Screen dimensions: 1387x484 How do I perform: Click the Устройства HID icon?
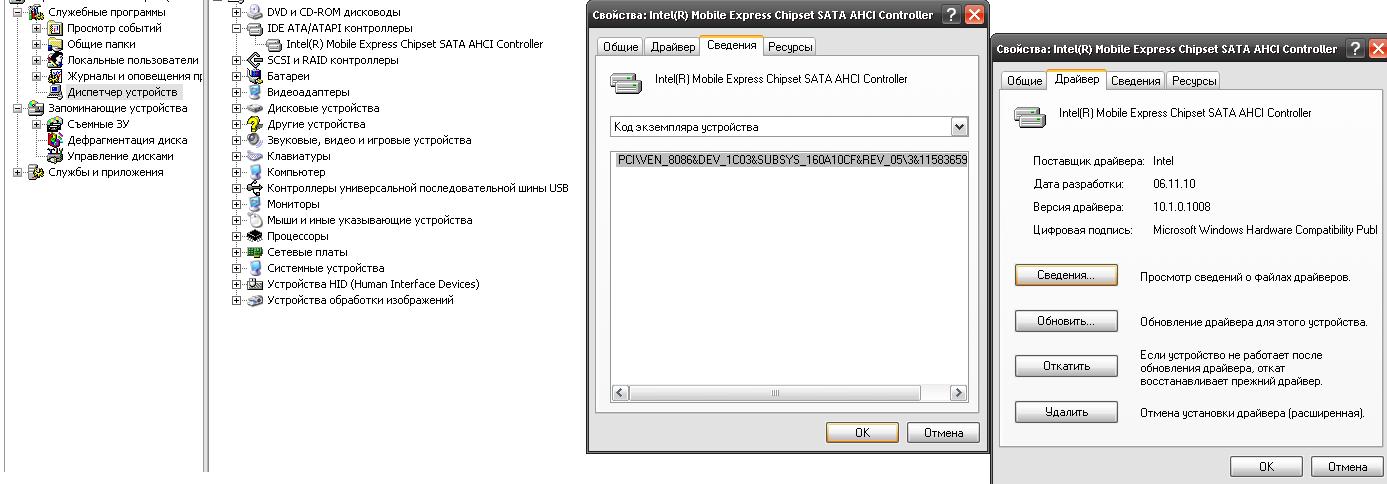coord(255,284)
